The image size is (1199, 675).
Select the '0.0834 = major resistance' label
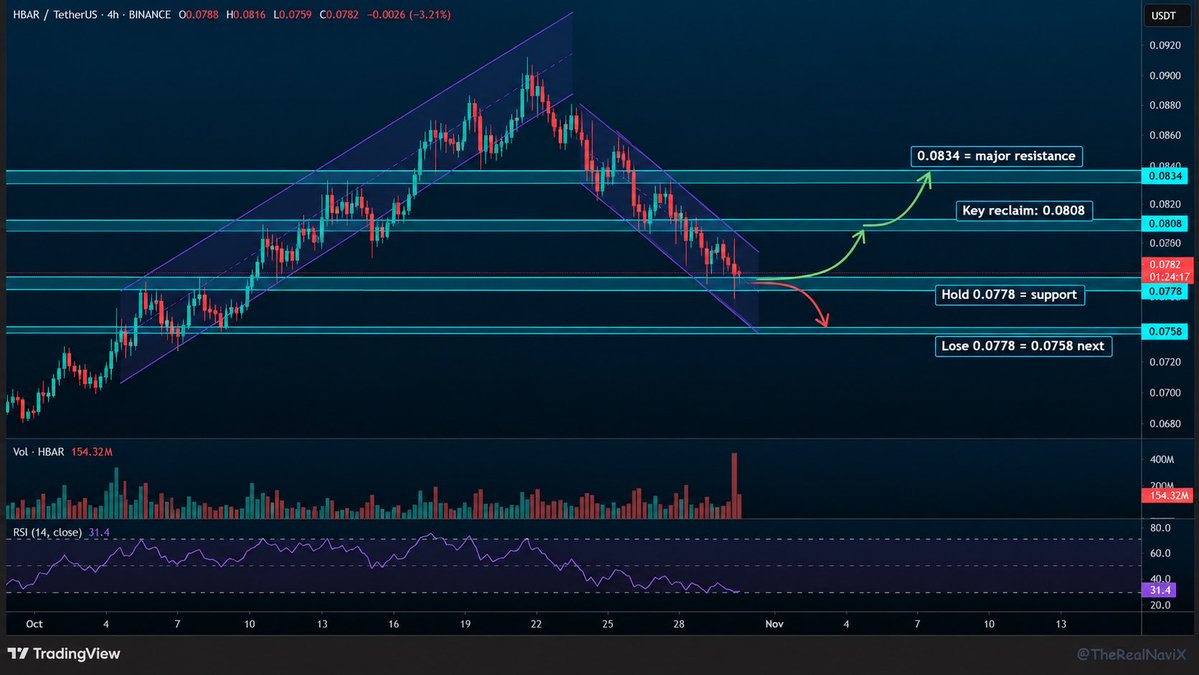click(x=996, y=156)
